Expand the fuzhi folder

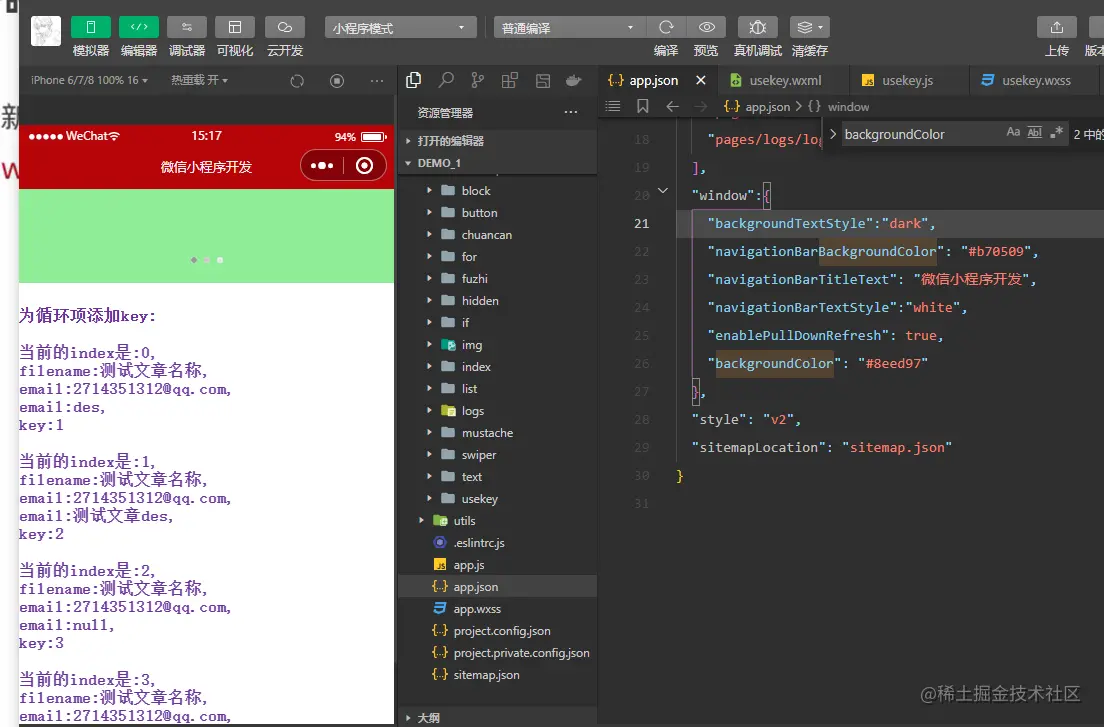[498, 279]
